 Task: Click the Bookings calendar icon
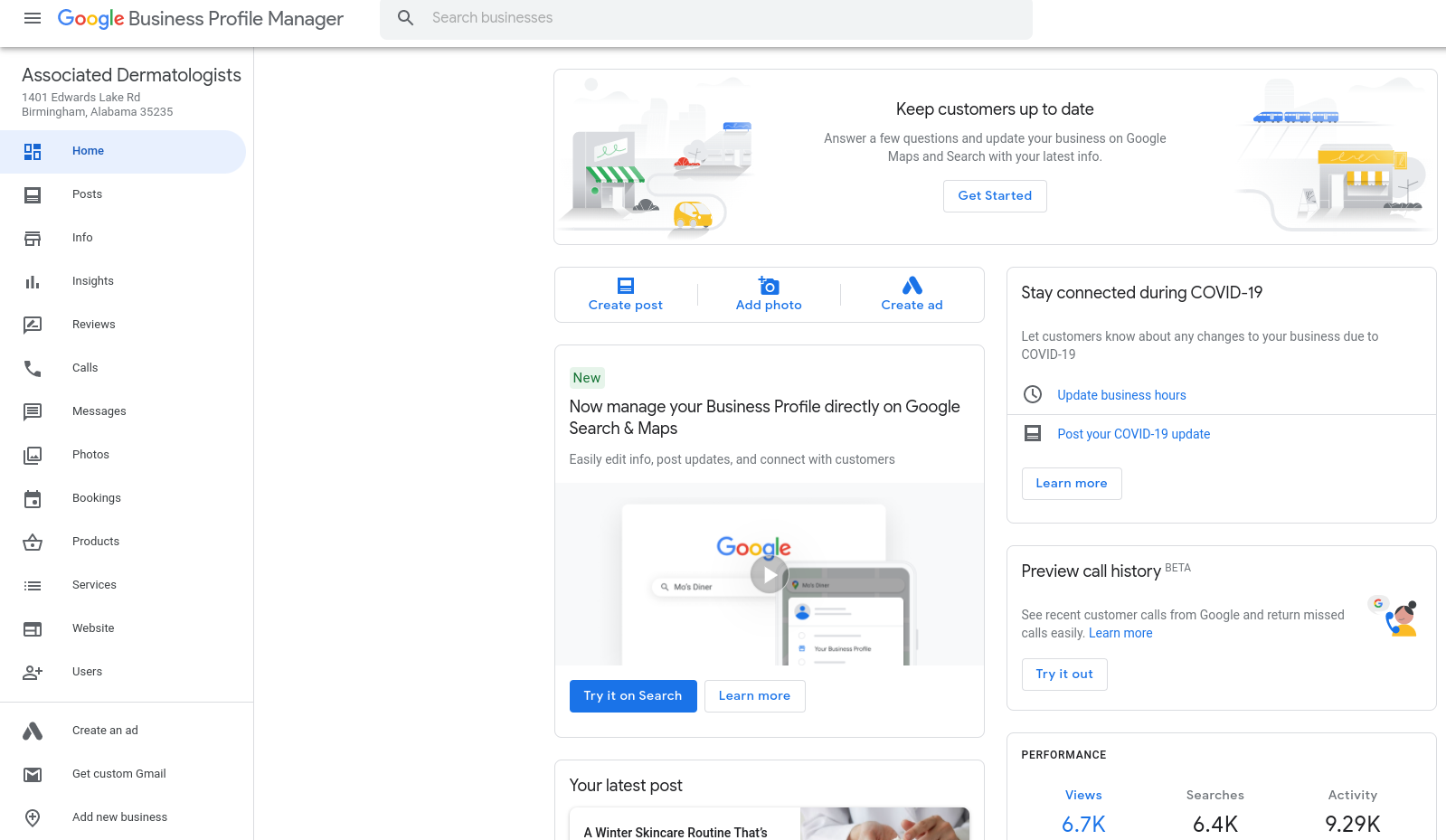click(33, 499)
